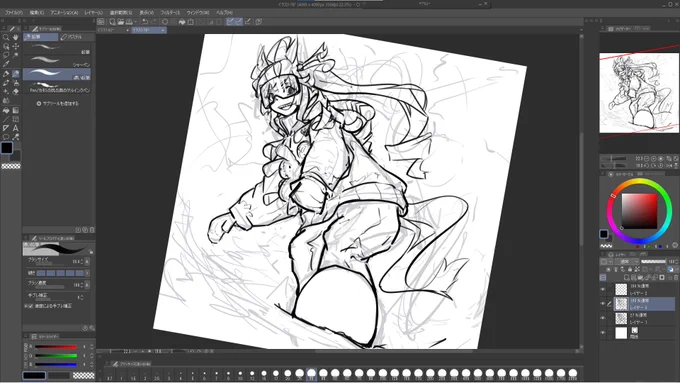Click rotate-left icon in Navigator panel
Viewport: 680px width, 383px height.
[x=647, y=166]
